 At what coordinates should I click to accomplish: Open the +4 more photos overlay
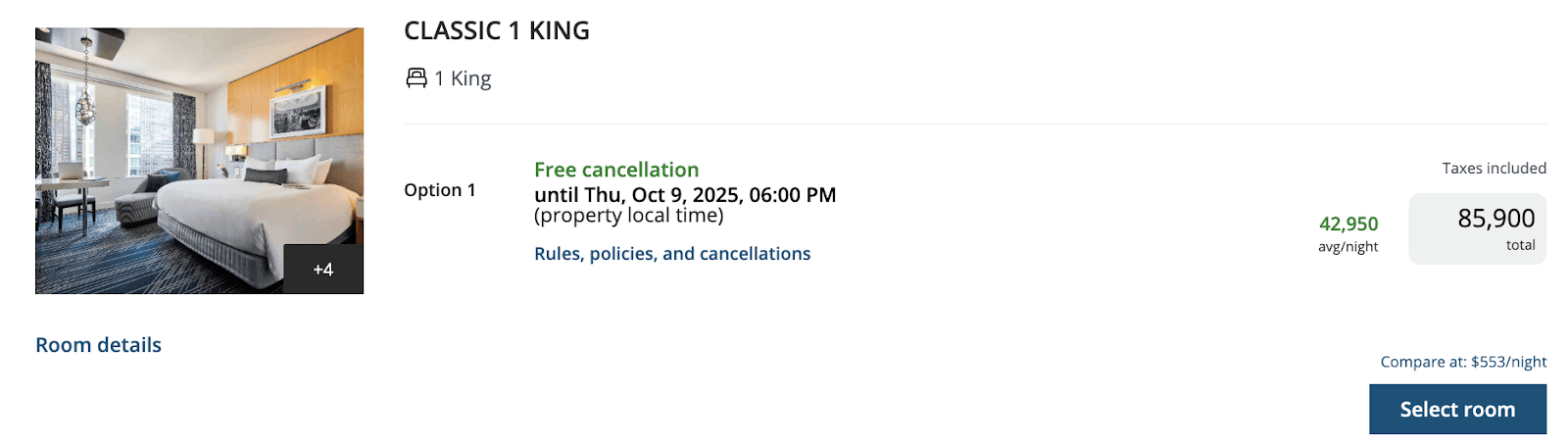(x=323, y=270)
